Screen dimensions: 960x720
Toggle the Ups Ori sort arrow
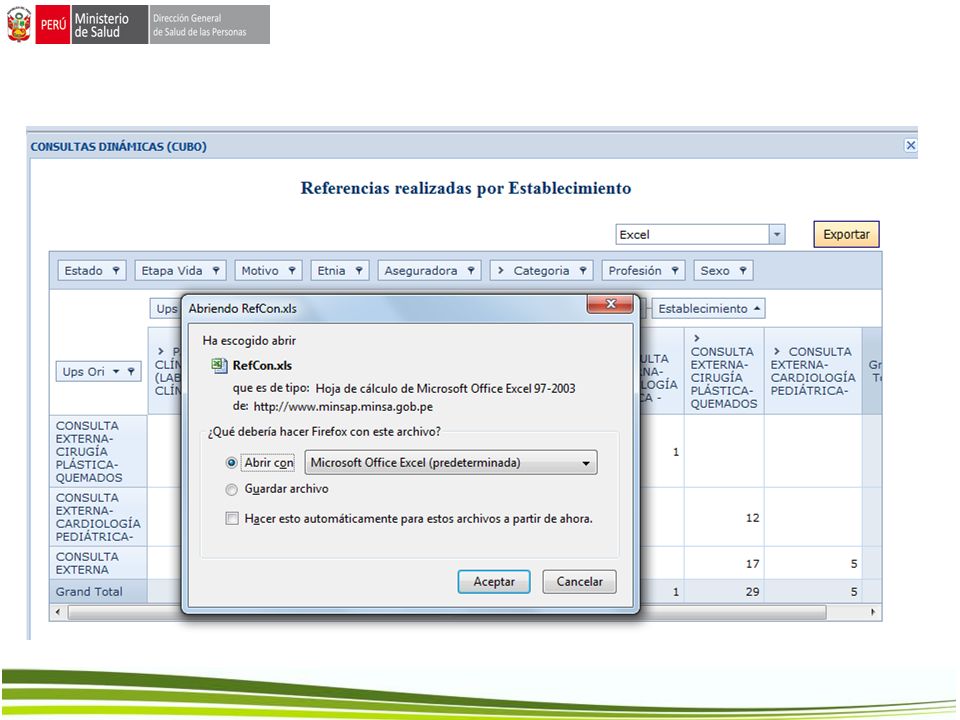[116, 372]
